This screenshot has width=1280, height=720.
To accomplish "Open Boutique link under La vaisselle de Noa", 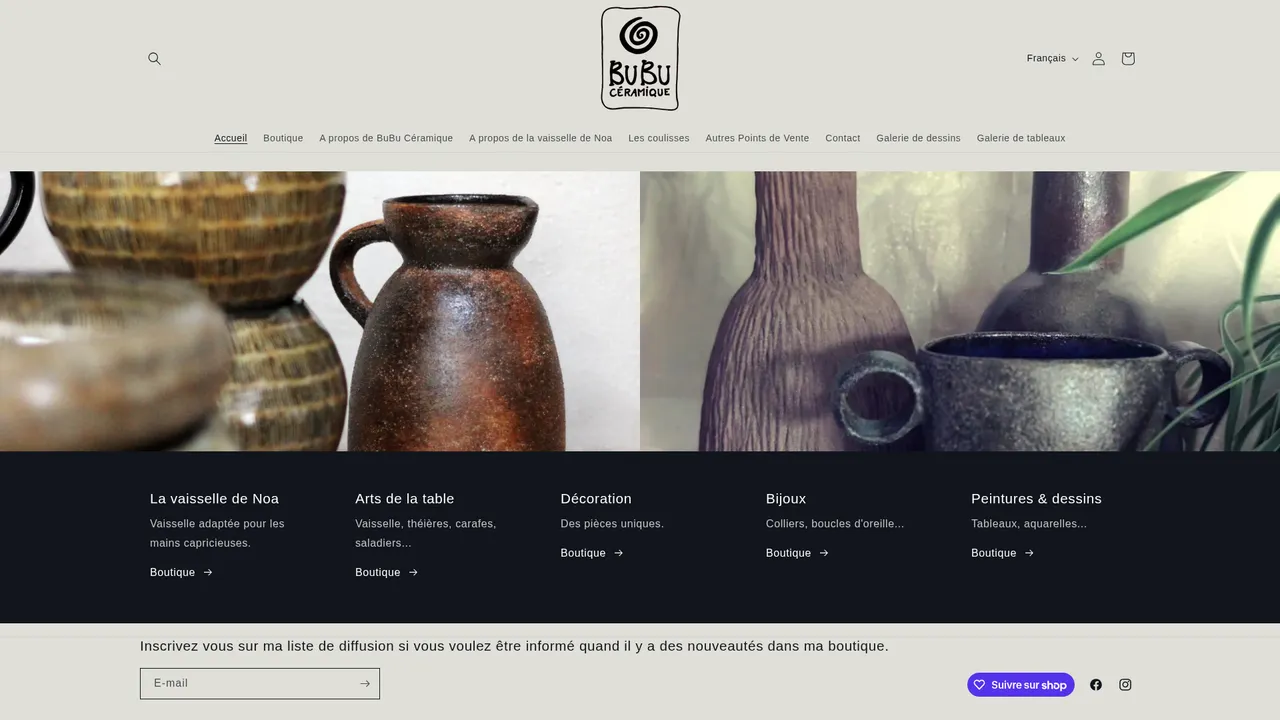I will [181, 572].
